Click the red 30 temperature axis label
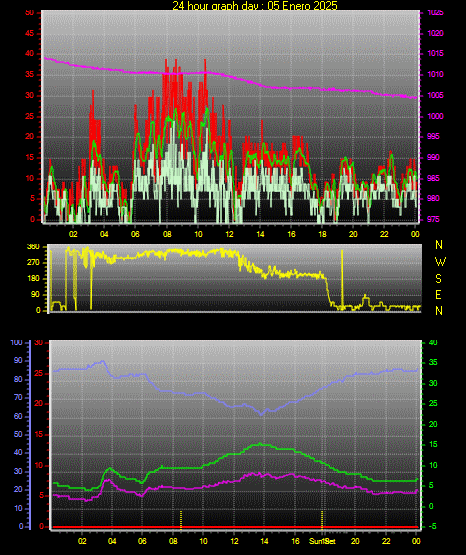This screenshot has height=555, width=466. tap(39, 343)
